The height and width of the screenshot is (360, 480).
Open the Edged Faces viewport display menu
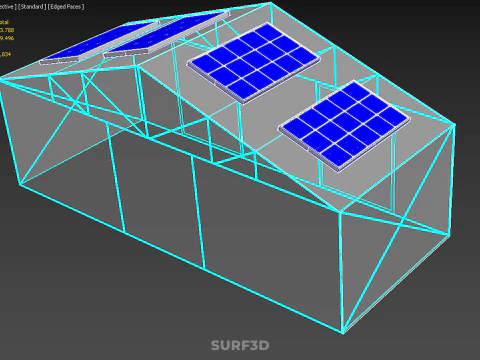click(66, 7)
